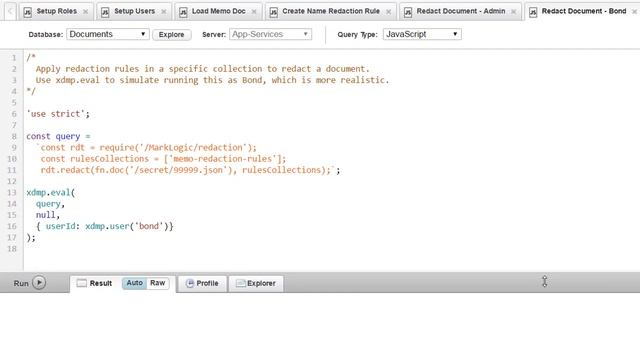The width and height of the screenshot is (640, 360).
Task: Switch to the Setup Roles tab
Action: [56, 11]
